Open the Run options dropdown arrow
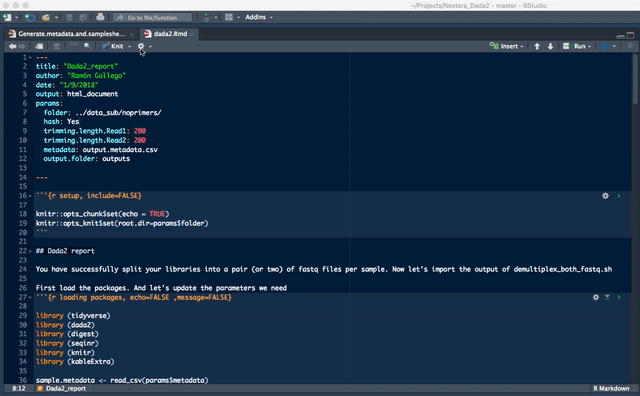 (589, 47)
